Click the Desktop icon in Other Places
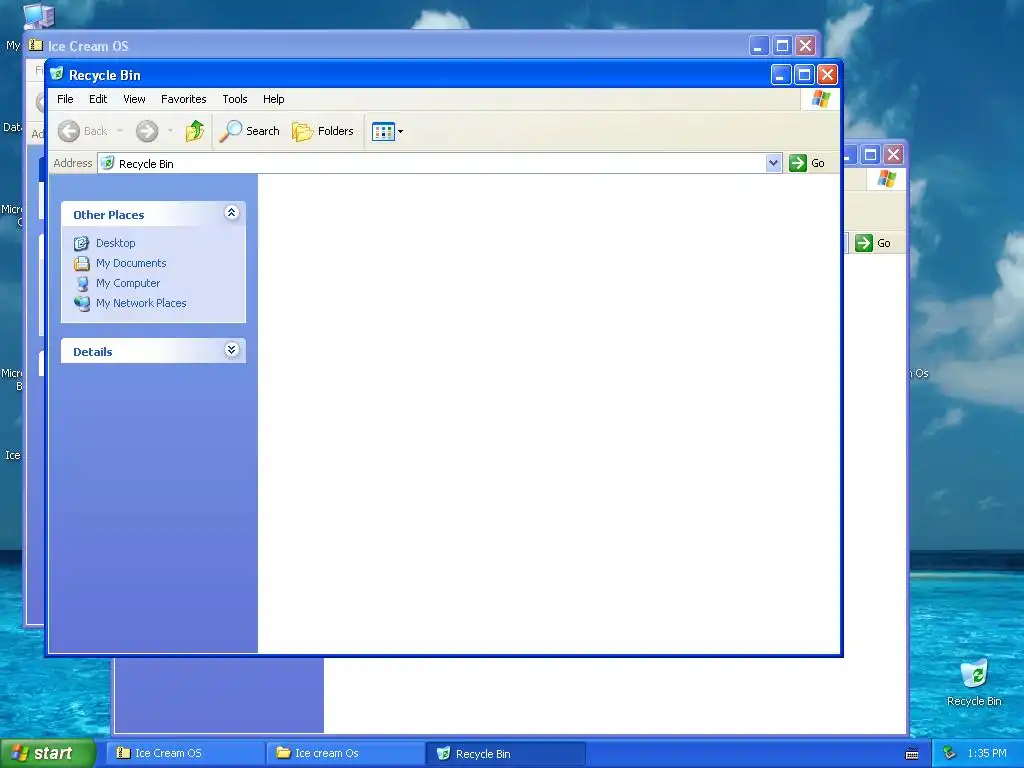1024x768 pixels. [x=82, y=244]
